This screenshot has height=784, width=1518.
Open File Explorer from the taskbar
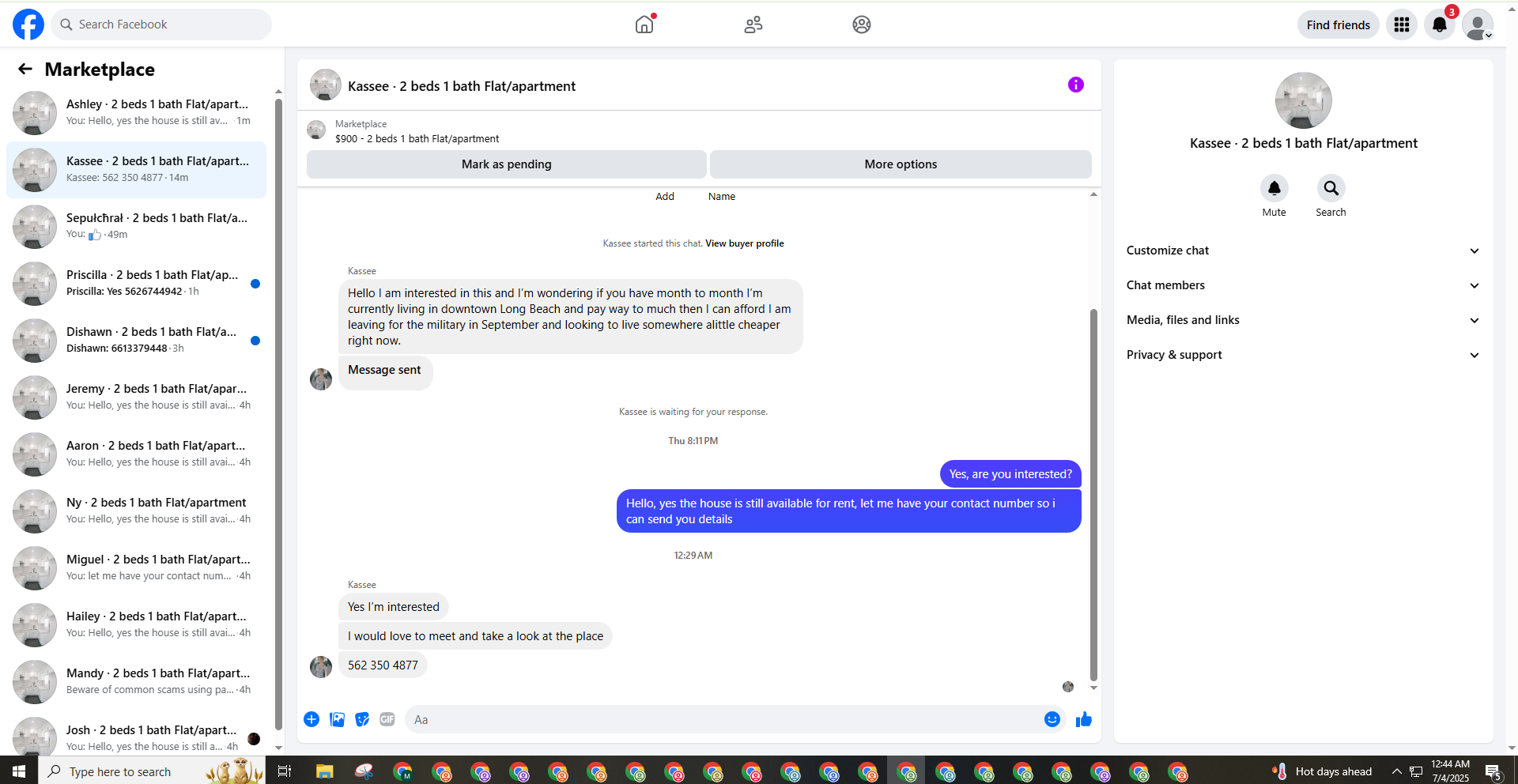(x=324, y=771)
